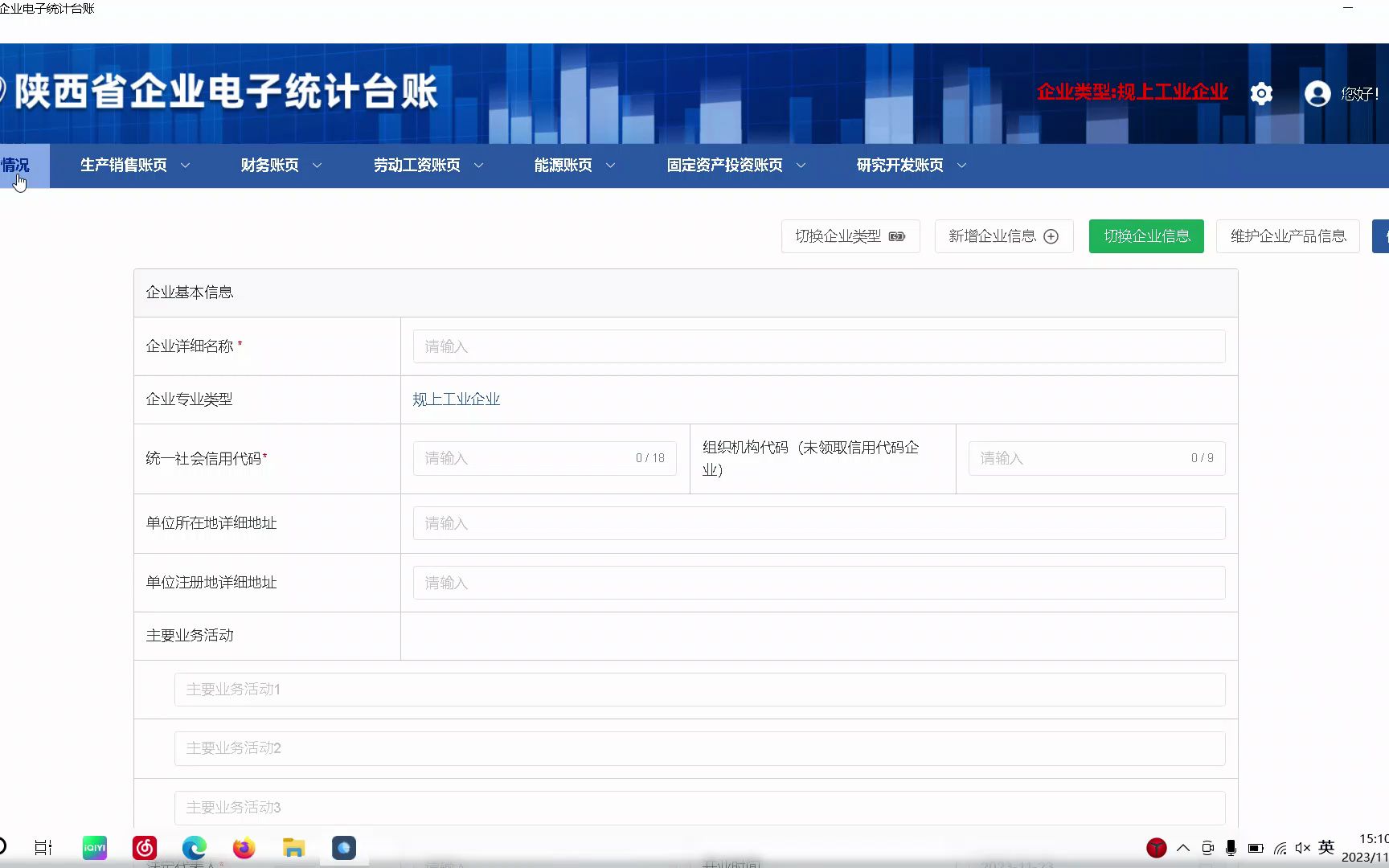
Task: Click the 规上工业企业 type link
Action: pyautogui.click(x=457, y=399)
